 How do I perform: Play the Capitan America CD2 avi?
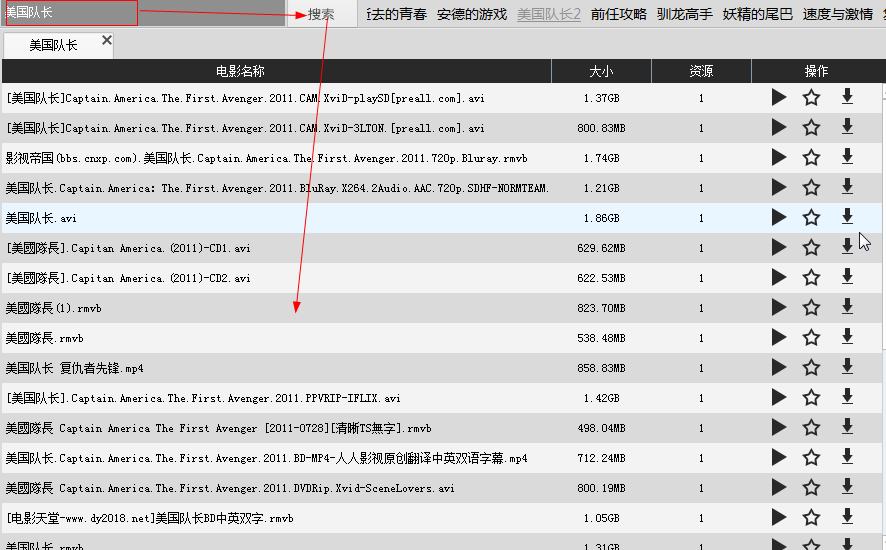779,277
